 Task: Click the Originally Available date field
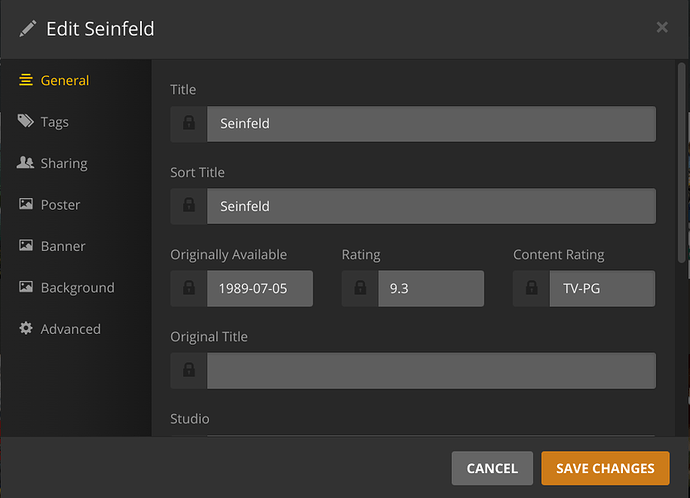260,289
